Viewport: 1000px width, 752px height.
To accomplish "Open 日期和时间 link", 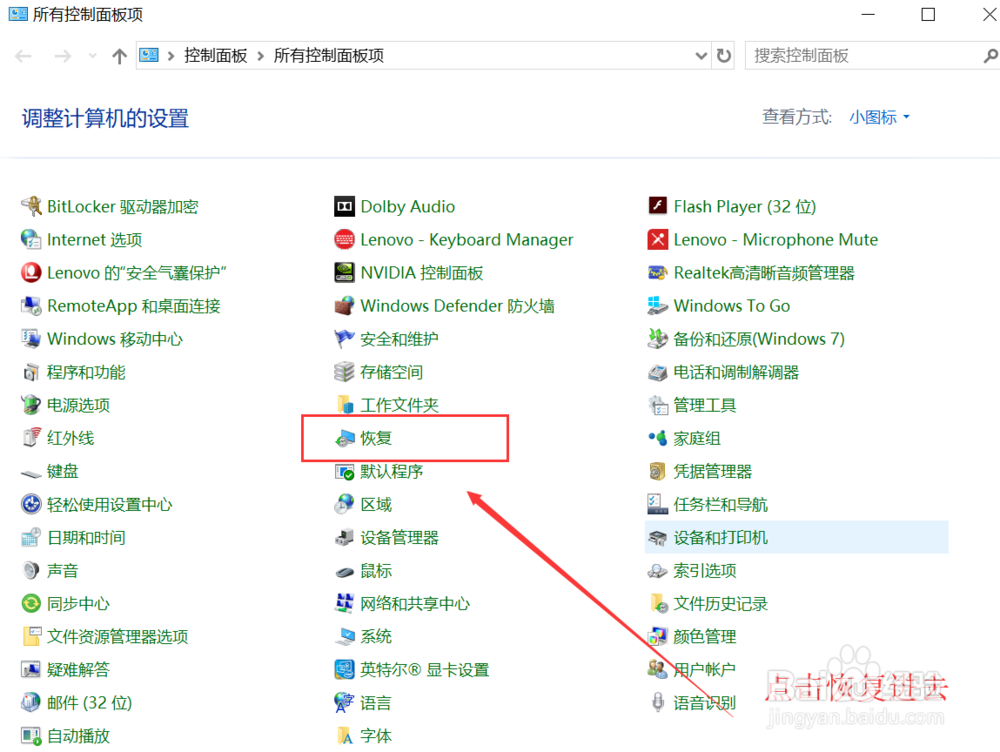I will [86, 538].
